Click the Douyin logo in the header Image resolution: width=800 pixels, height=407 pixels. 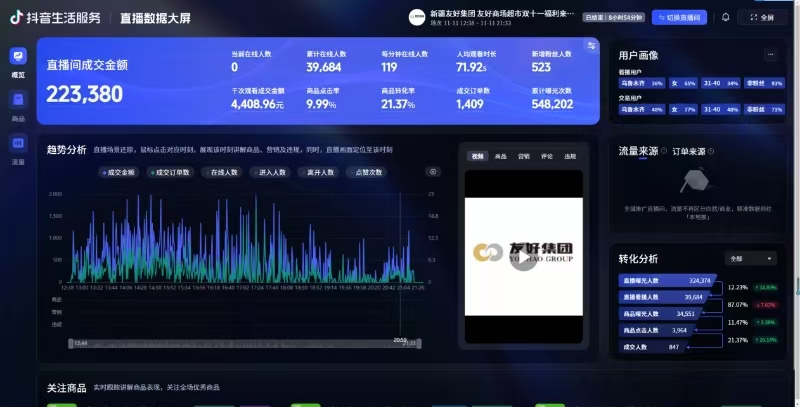click(x=17, y=17)
